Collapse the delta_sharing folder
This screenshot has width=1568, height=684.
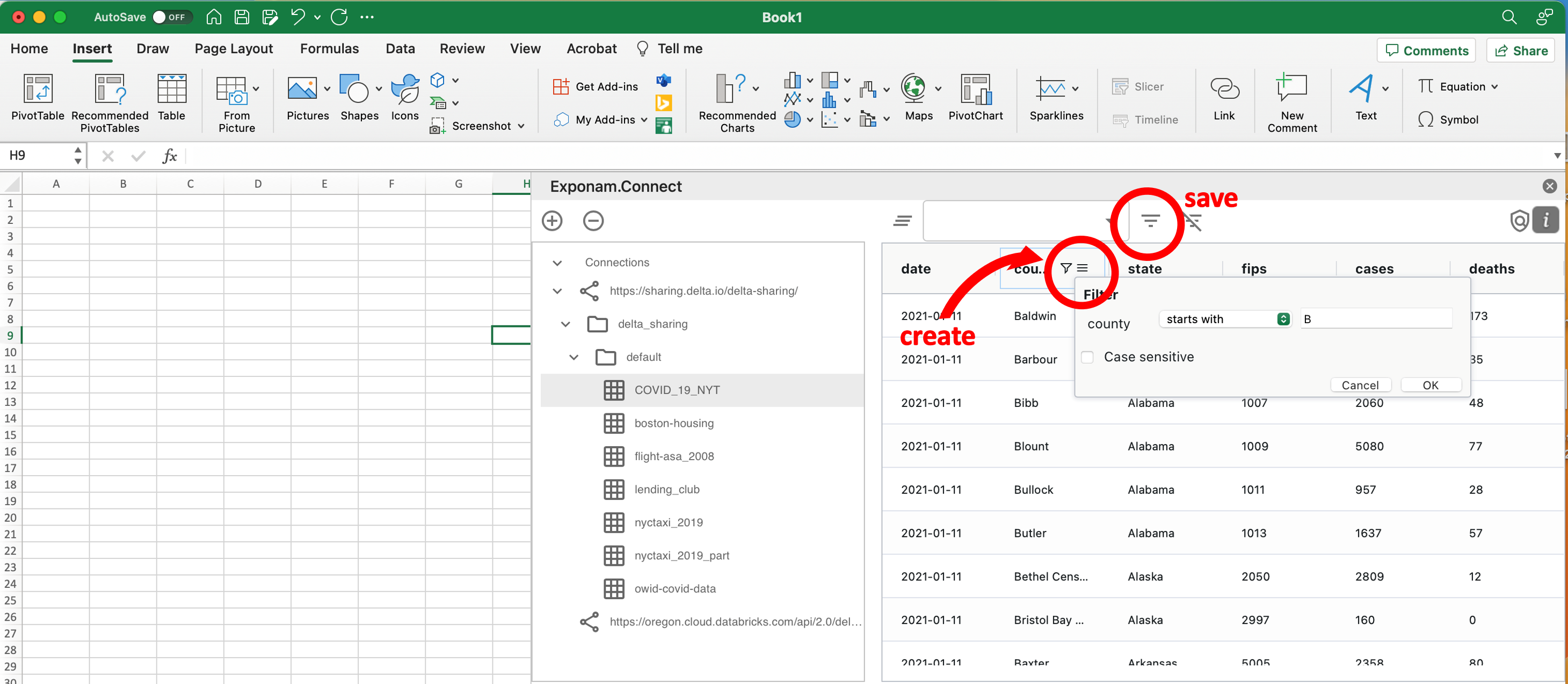coord(565,324)
